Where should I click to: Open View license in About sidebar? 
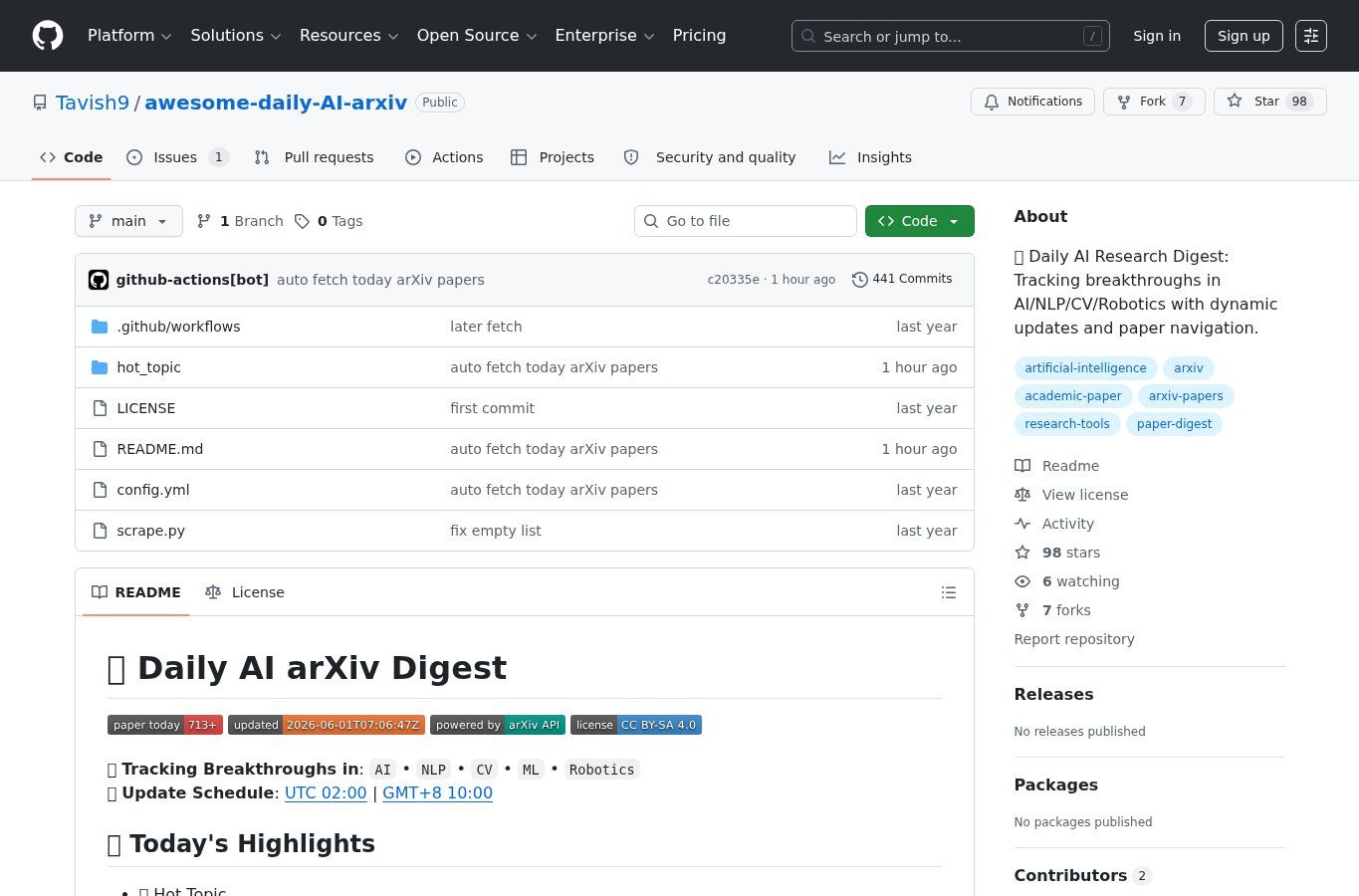point(1071,495)
